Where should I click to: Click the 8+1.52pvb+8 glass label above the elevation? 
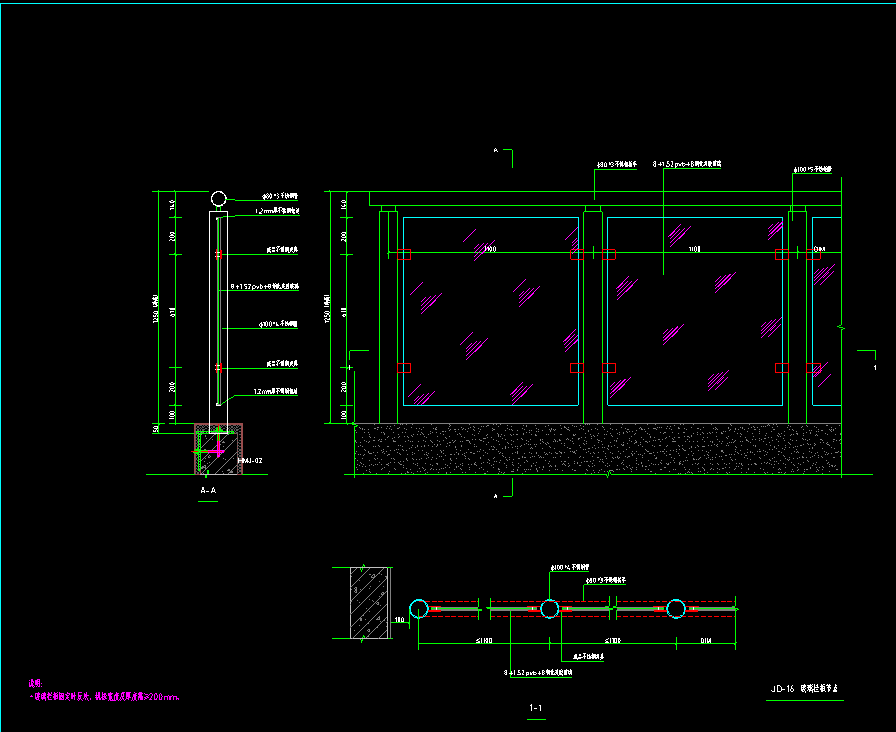(x=687, y=162)
